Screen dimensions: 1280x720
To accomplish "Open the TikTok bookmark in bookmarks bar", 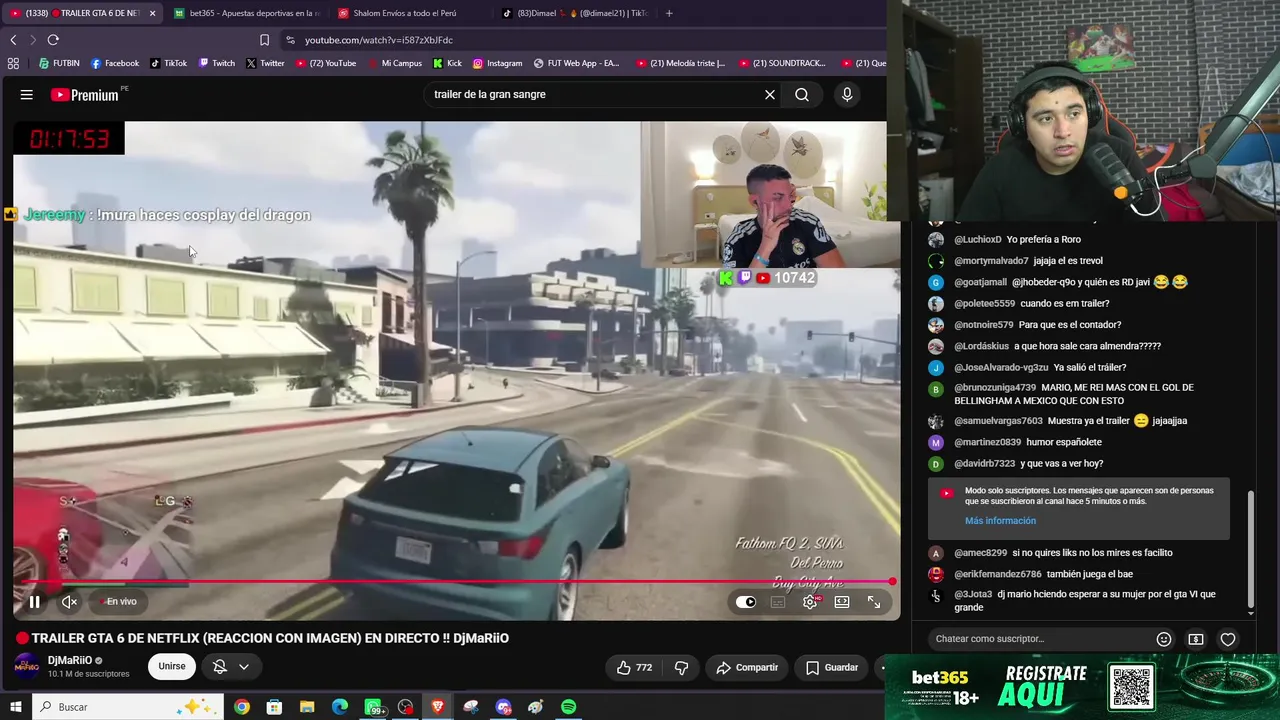I will point(168,63).
